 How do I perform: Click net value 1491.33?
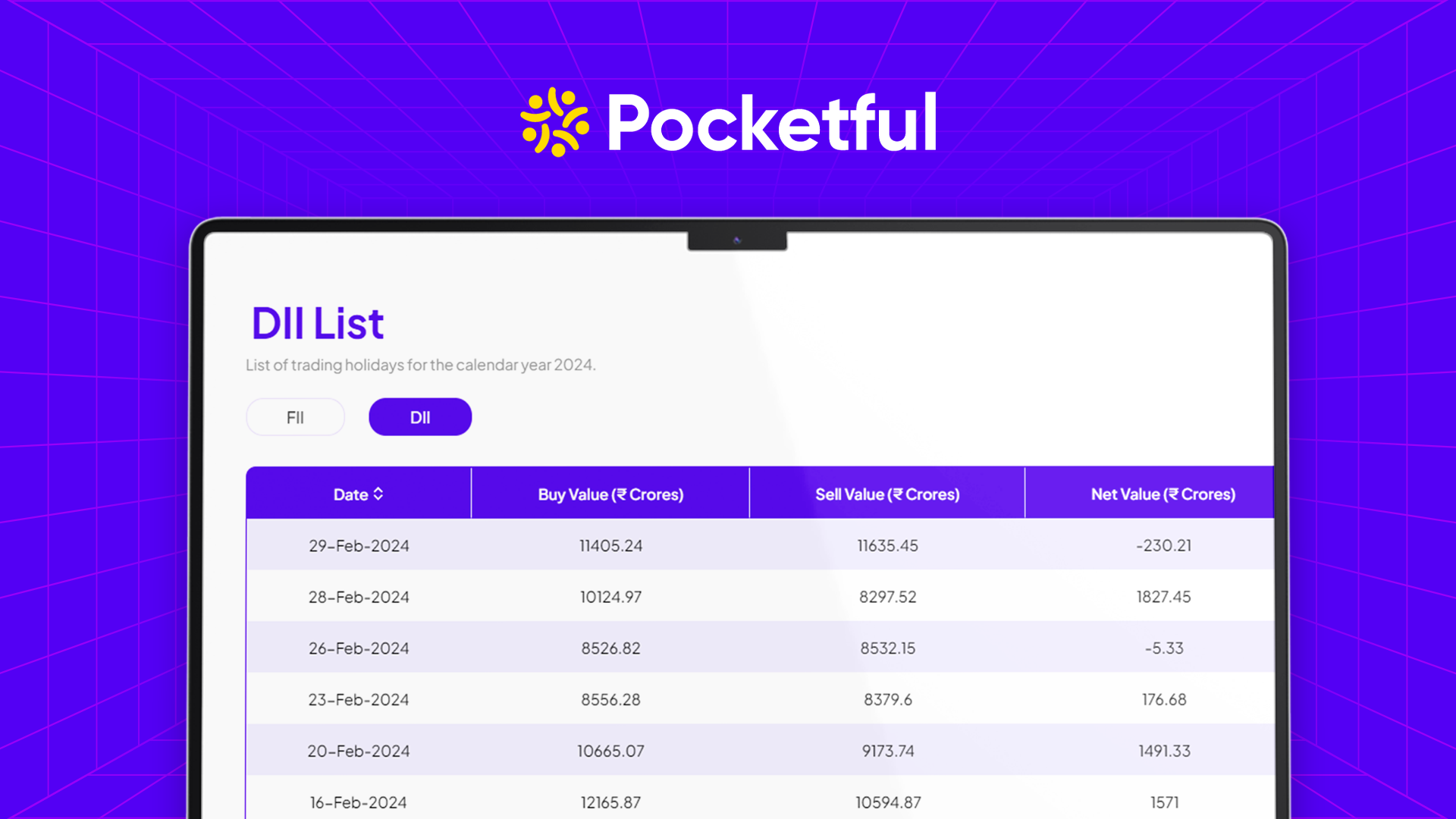click(1164, 752)
